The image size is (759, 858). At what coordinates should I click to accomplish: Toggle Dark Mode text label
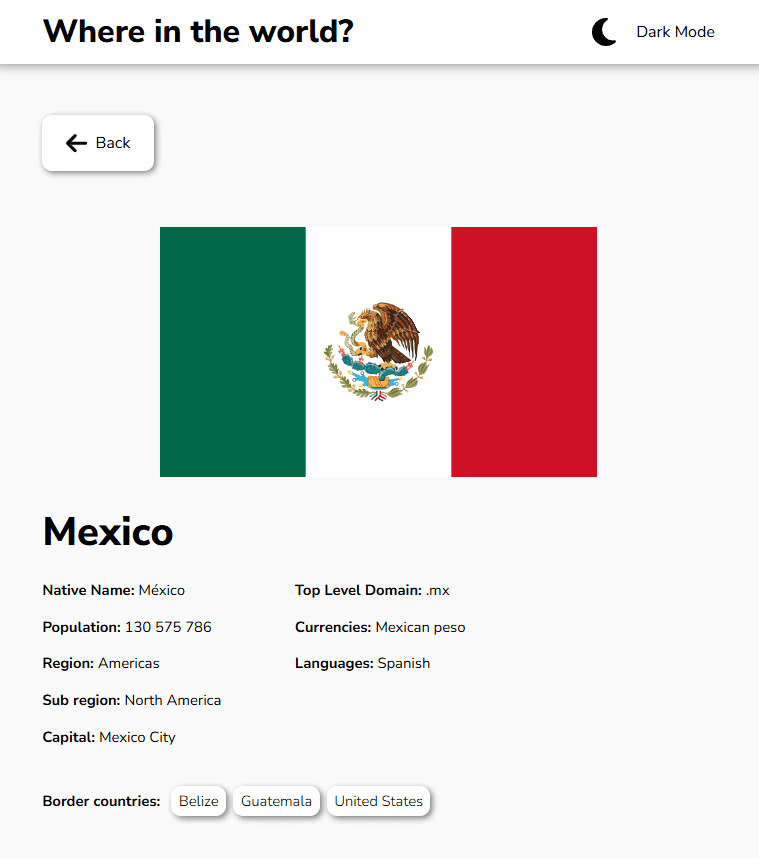coord(675,32)
